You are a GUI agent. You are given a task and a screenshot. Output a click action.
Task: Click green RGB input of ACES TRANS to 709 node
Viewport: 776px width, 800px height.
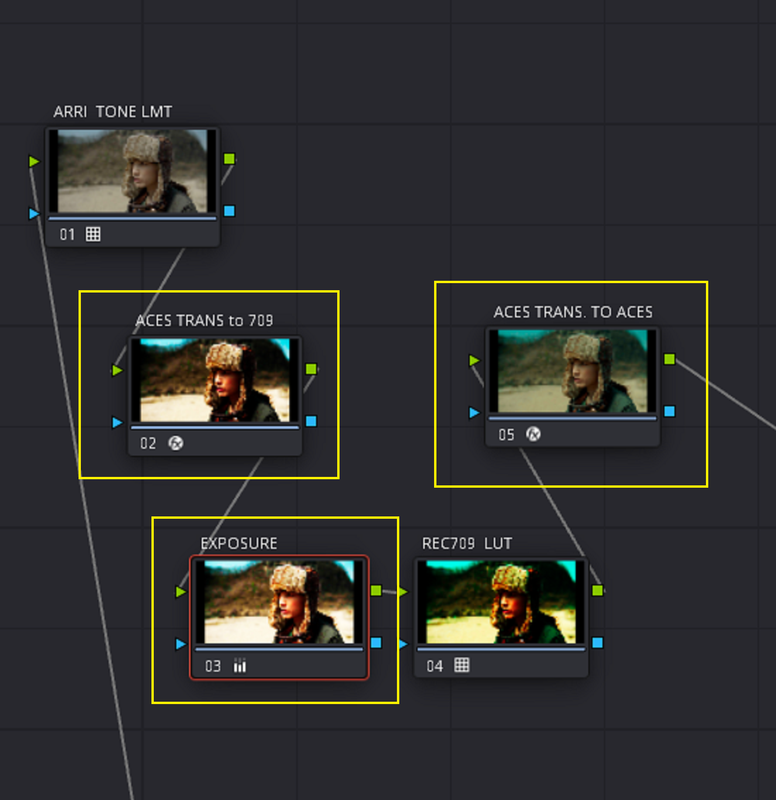click(117, 370)
